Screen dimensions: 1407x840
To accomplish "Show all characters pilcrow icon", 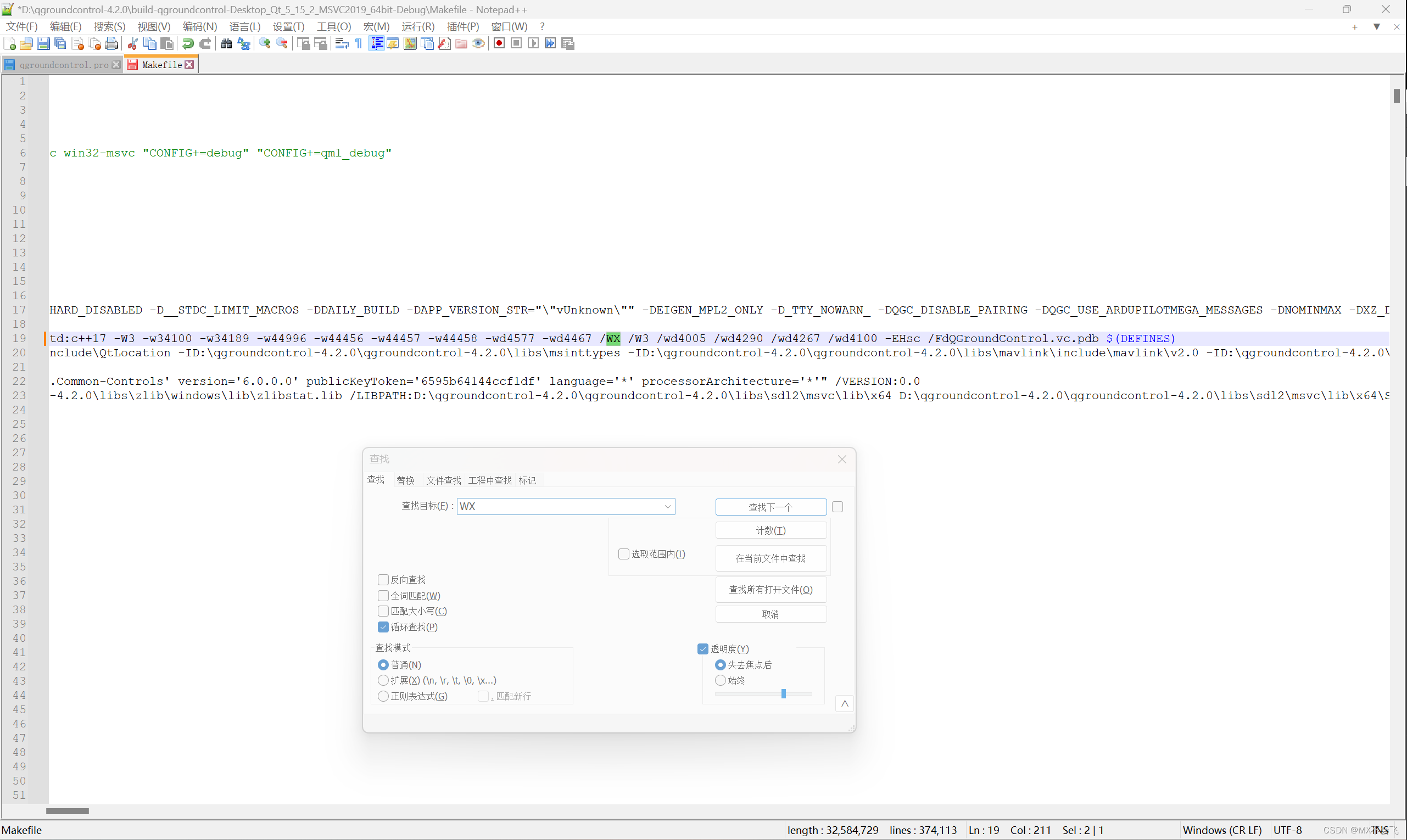I will coord(359,43).
